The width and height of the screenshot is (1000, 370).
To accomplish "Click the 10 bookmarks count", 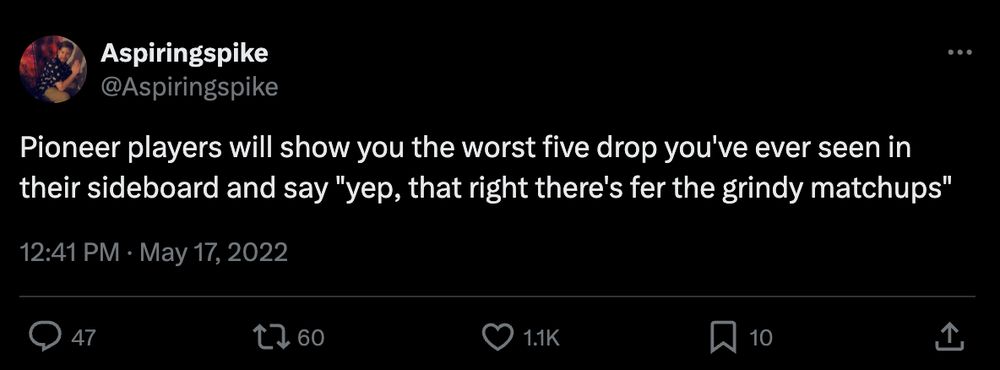I will click(x=760, y=338).
